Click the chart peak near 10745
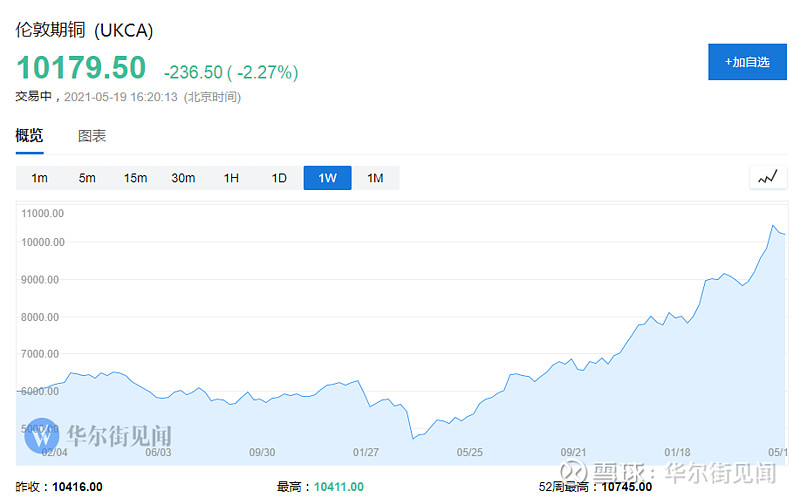Viewport: 800px width, 498px height. (x=772, y=226)
